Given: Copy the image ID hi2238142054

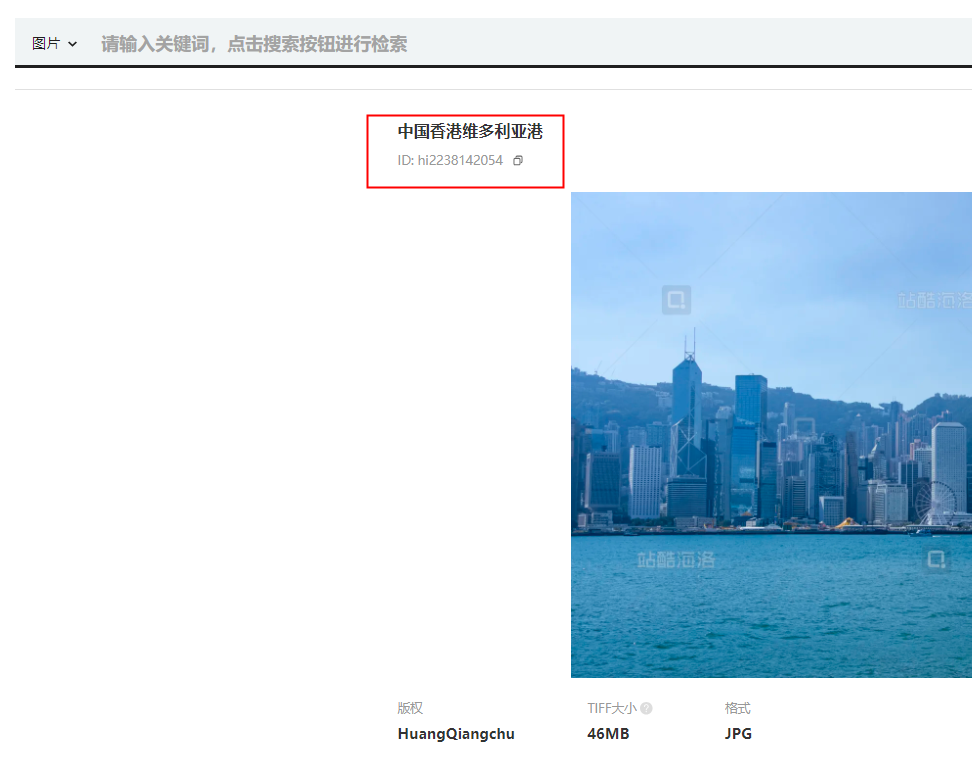Looking at the screenshot, I should pos(518,161).
